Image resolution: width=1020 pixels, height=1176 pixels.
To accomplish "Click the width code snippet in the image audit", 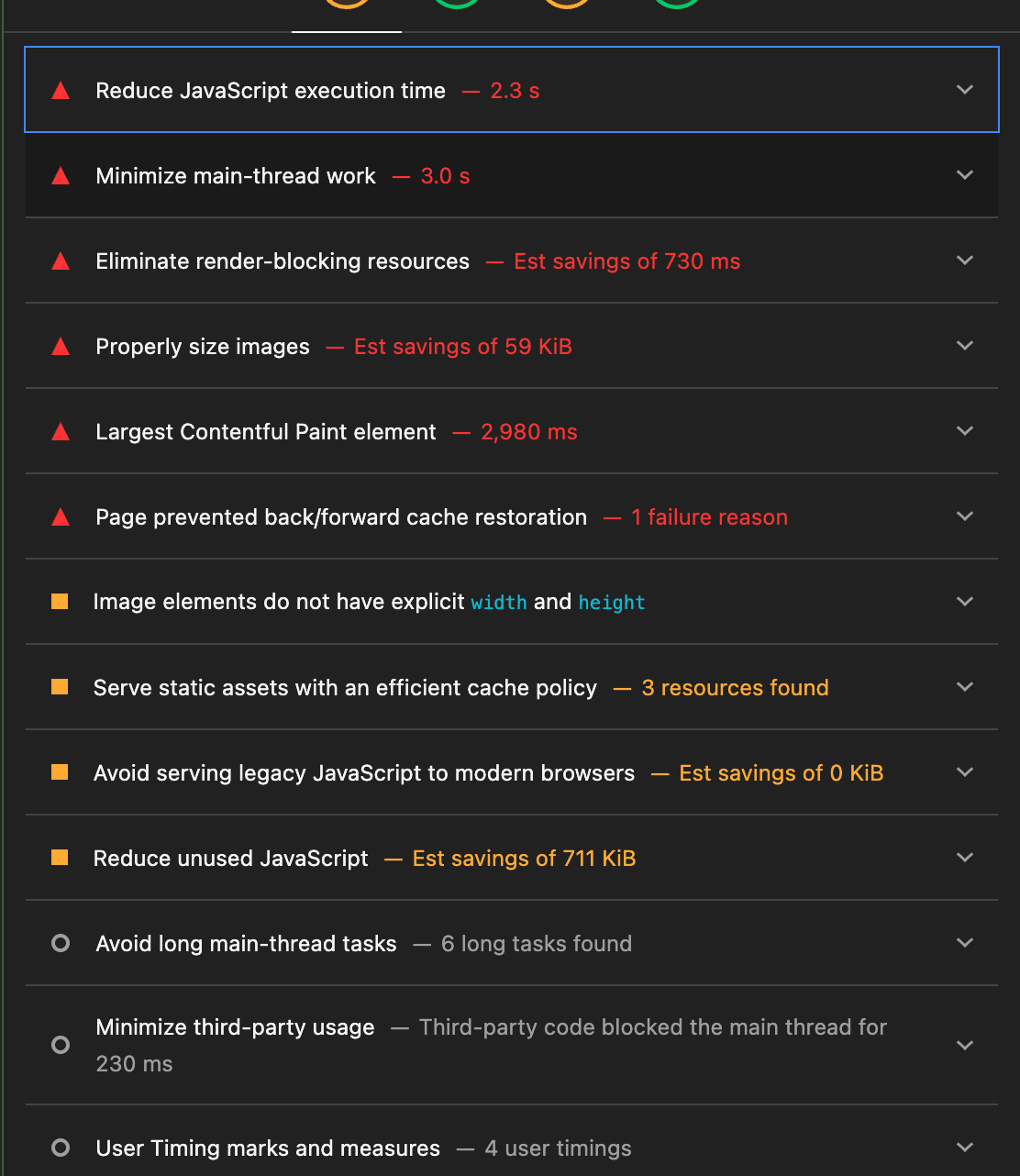I will coord(498,603).
